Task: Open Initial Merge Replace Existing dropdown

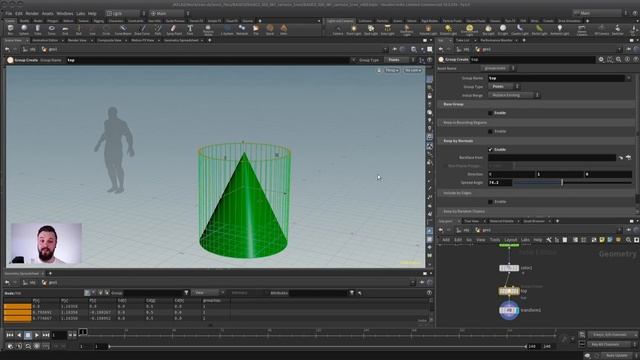Action: [514, 95]
